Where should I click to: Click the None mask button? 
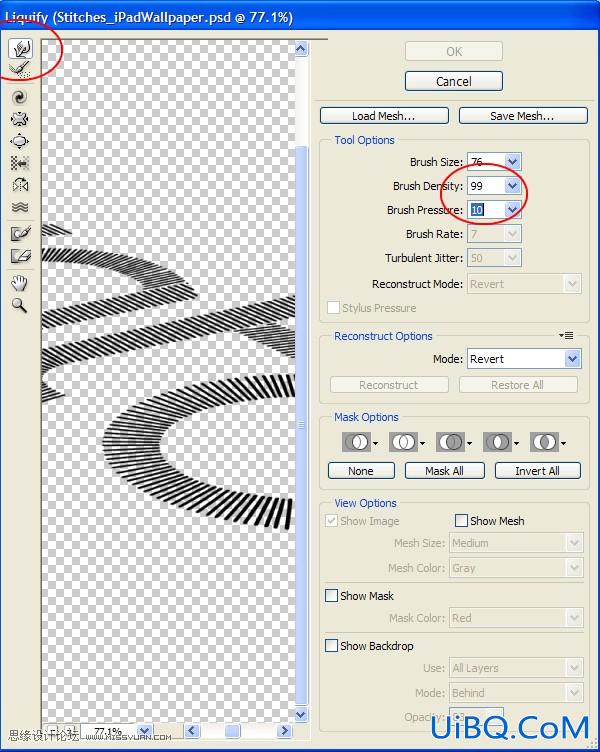pos(361,471)
